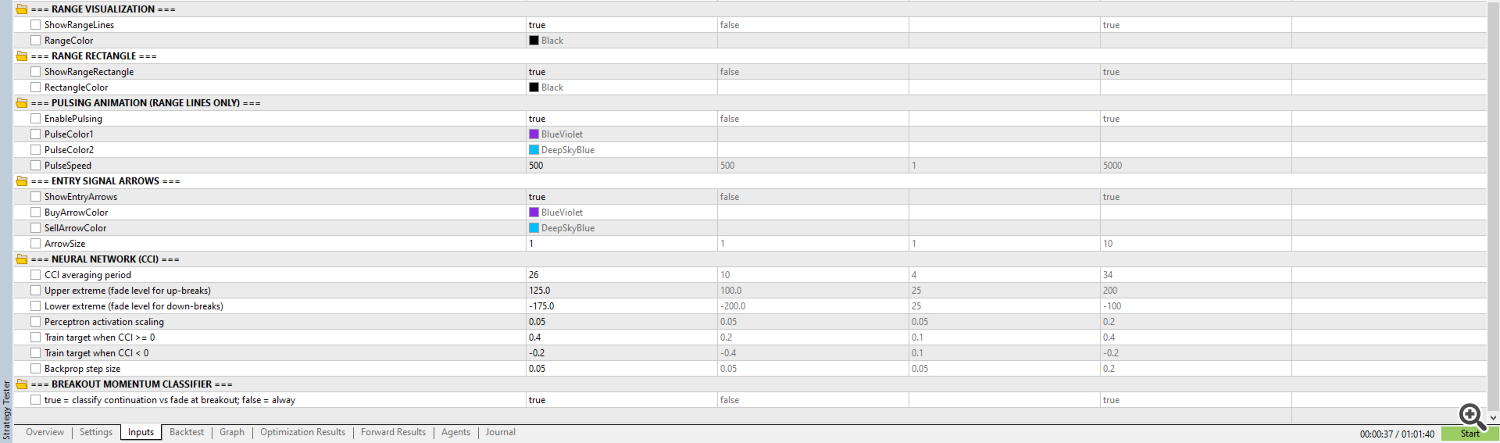1500x443 pixels.
Task: Click the BuyArrowColor BlueViolet swatch
Action: point(534,212)
